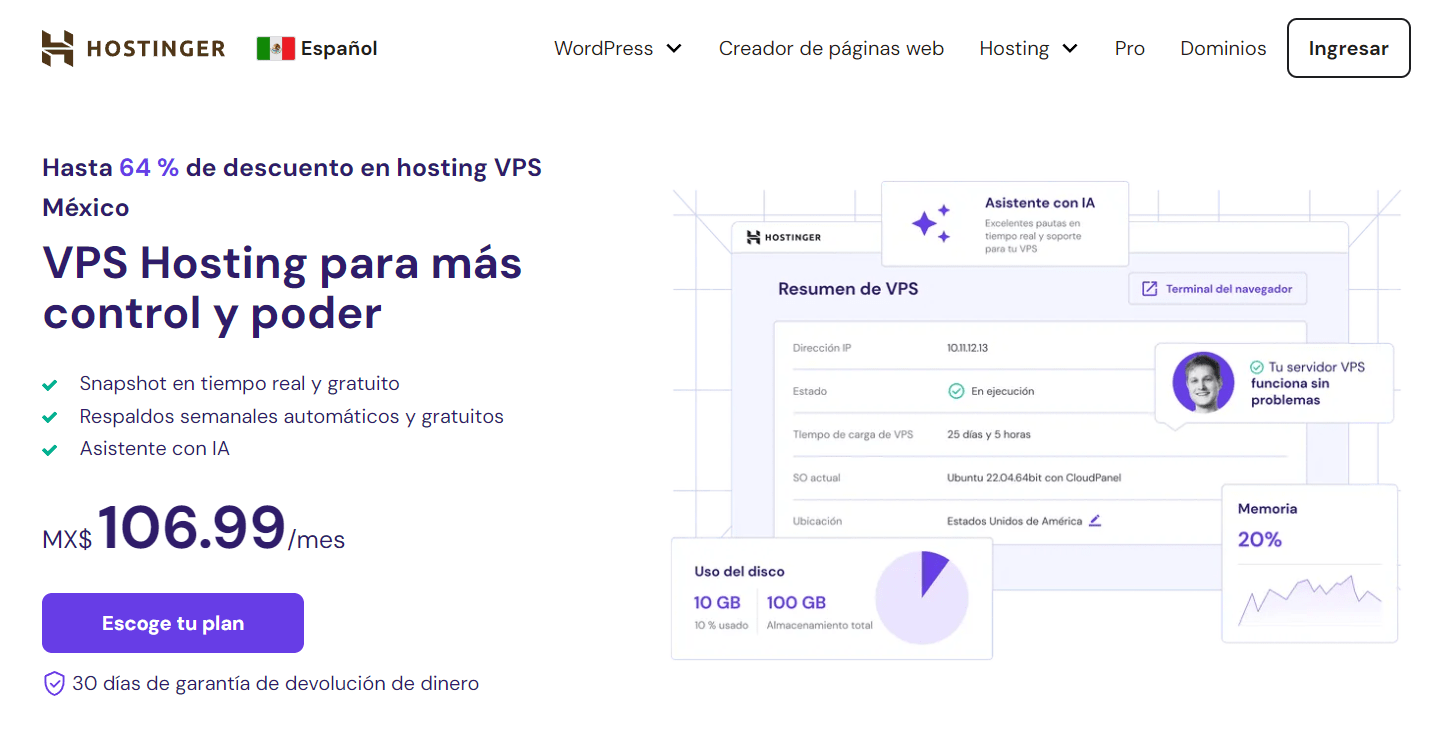Click the Ubicación label

click(x=818, y=521)
